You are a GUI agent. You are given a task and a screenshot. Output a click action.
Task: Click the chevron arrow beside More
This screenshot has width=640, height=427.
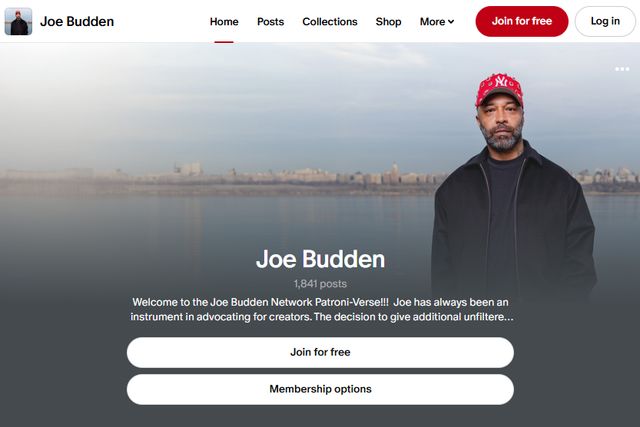point(451,22)
